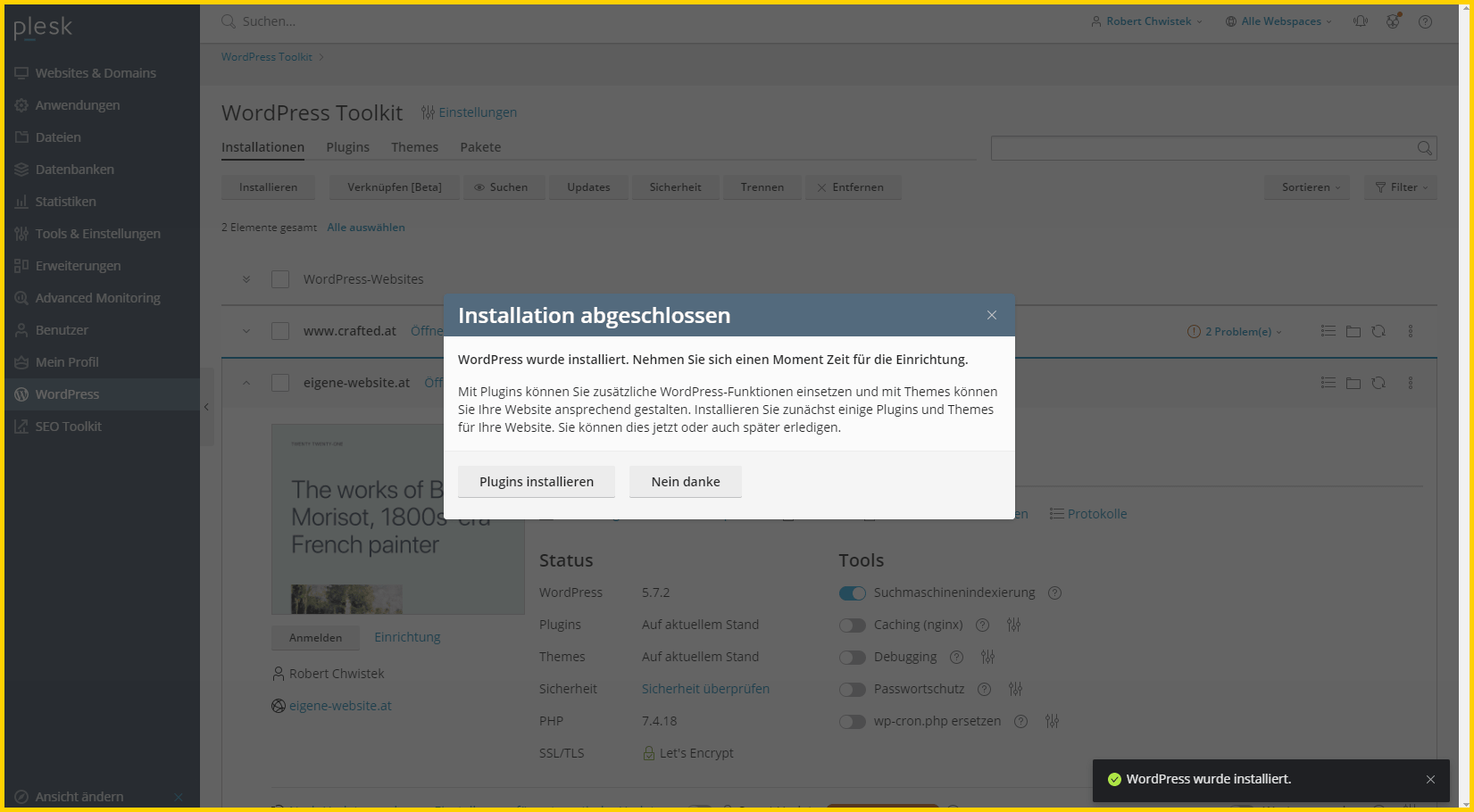Open the Filter dropdown
Image resolution: width=1474 pixels, height=812 pixels.
click(x=1401, y=187)
